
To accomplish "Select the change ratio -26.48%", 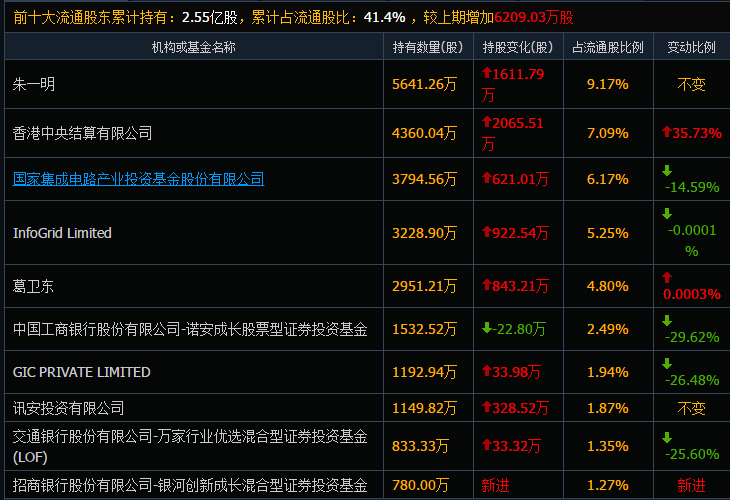I will pos(691,372).
